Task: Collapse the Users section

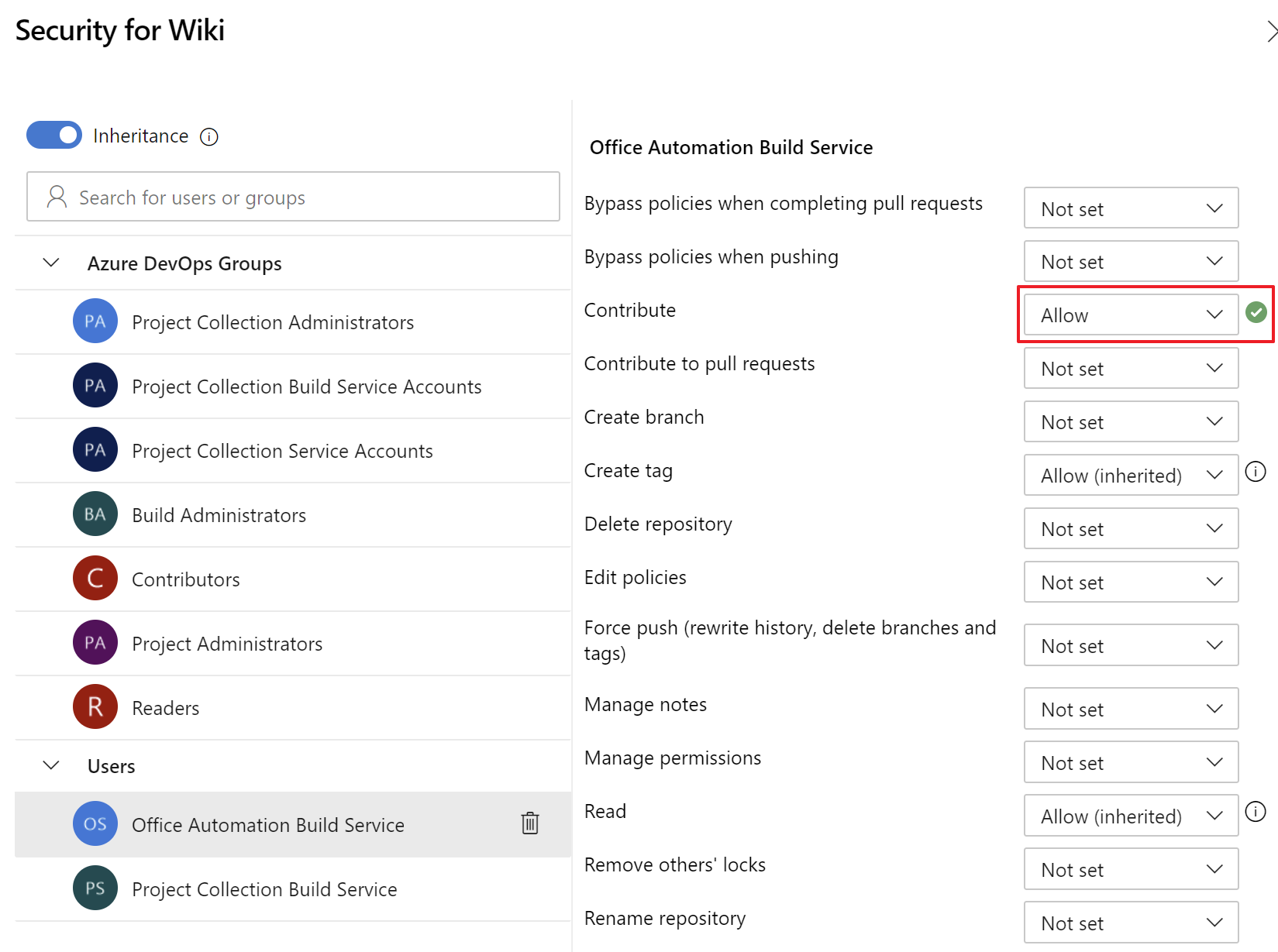Action: click(51, 765)
